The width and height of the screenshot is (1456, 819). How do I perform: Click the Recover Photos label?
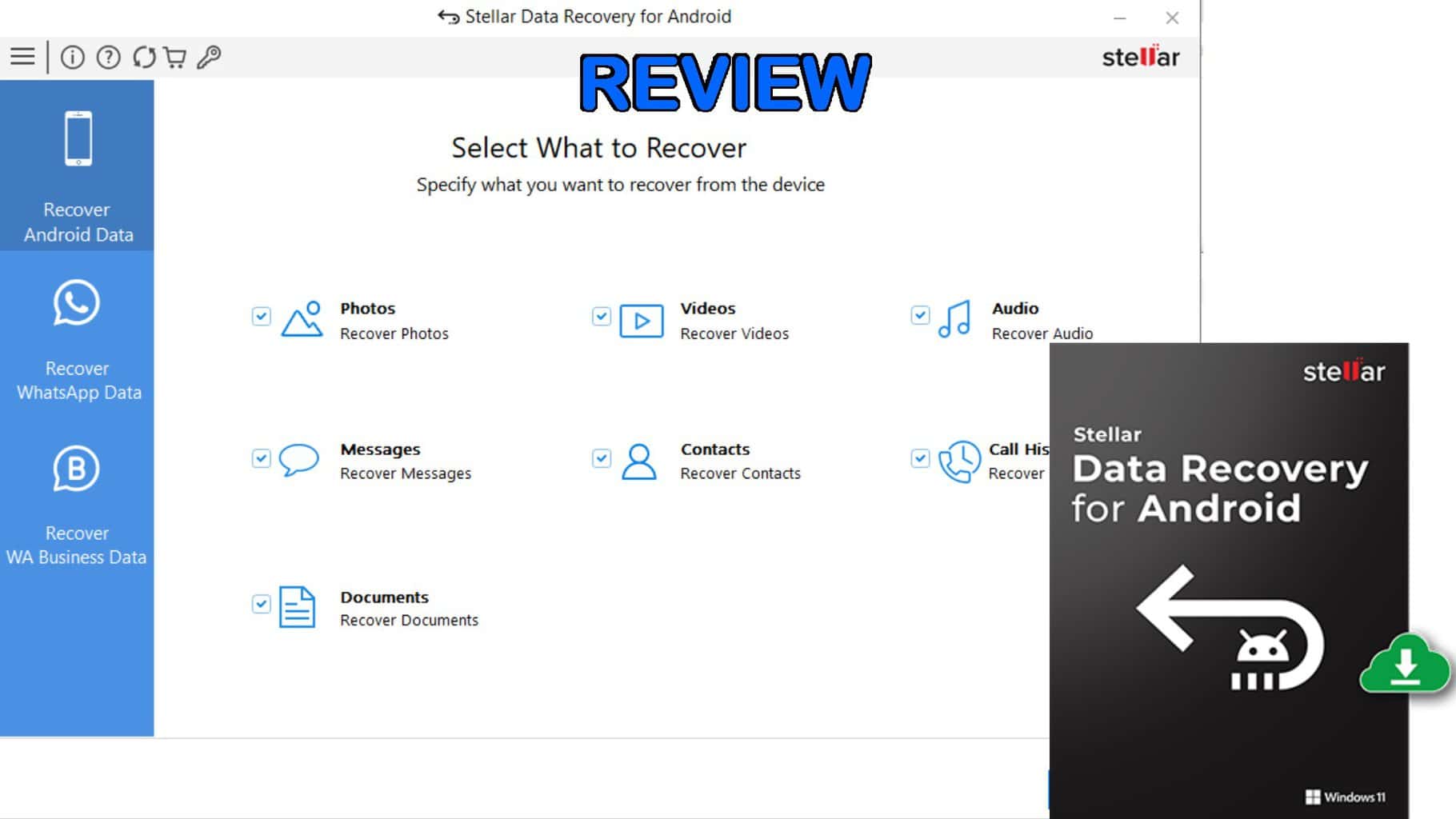[394, 334]
